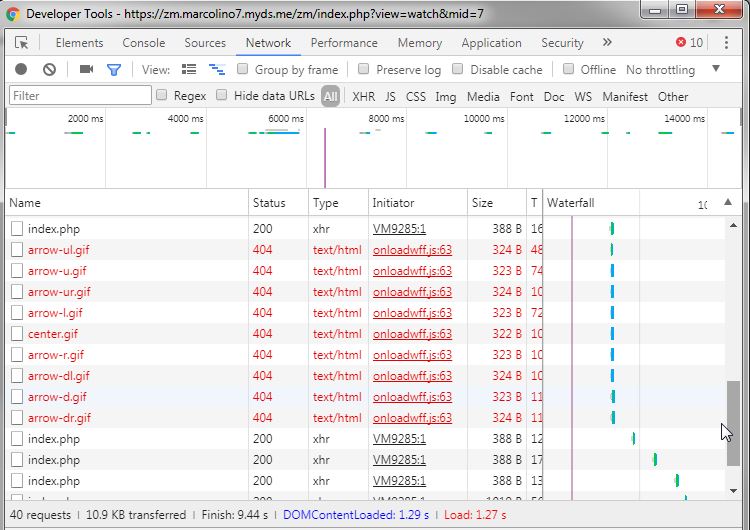The image size is (750, 530).
Task: Select the Network tab
Action: coord(268,43)
